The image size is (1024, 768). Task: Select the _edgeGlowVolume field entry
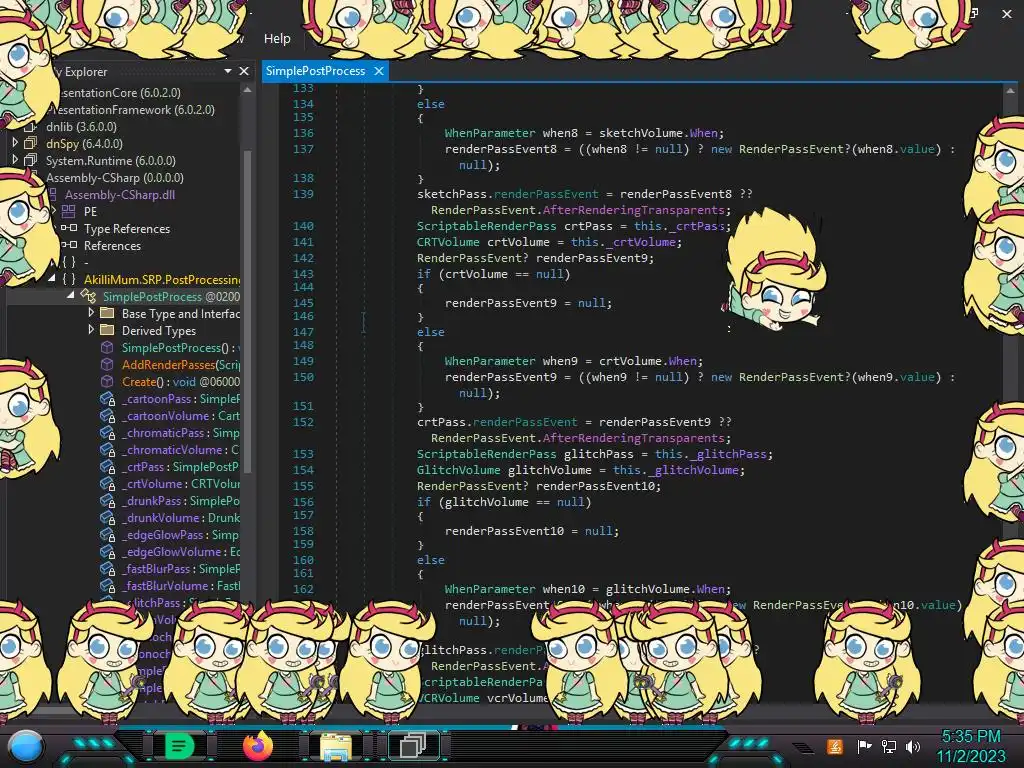[180, 551]
